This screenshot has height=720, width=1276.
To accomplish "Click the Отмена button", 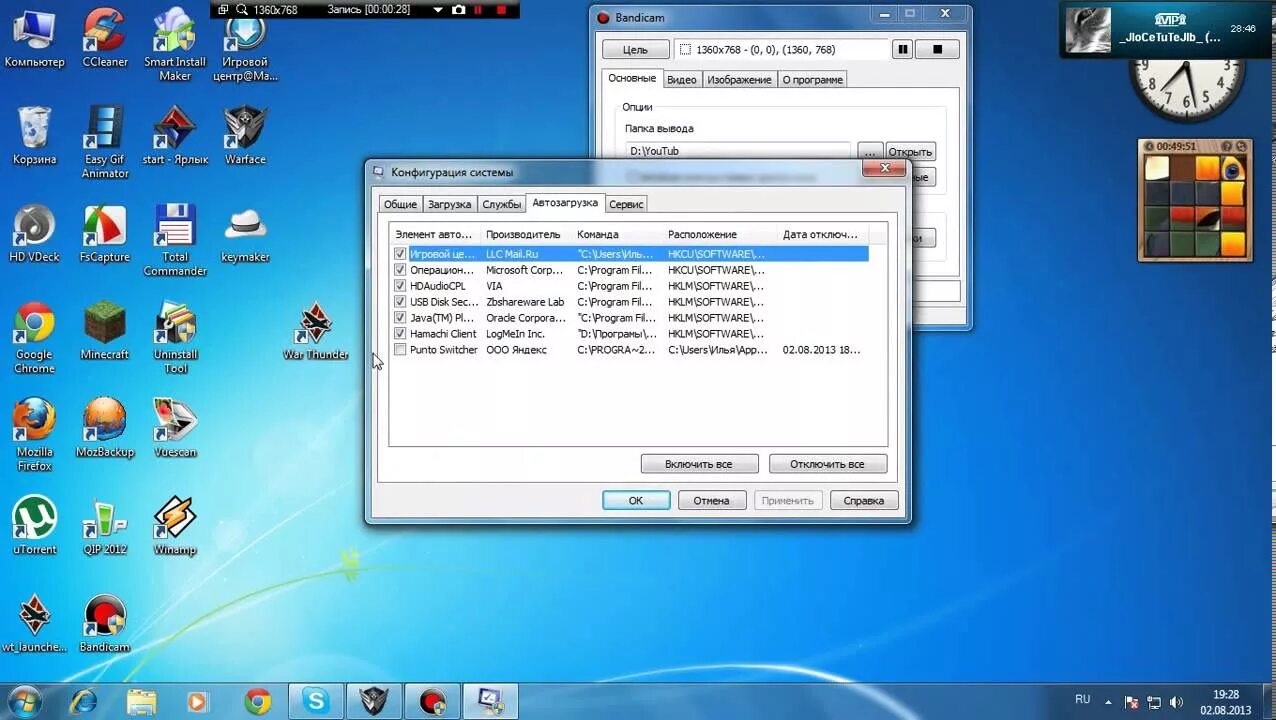I will (x=712, y=500).
